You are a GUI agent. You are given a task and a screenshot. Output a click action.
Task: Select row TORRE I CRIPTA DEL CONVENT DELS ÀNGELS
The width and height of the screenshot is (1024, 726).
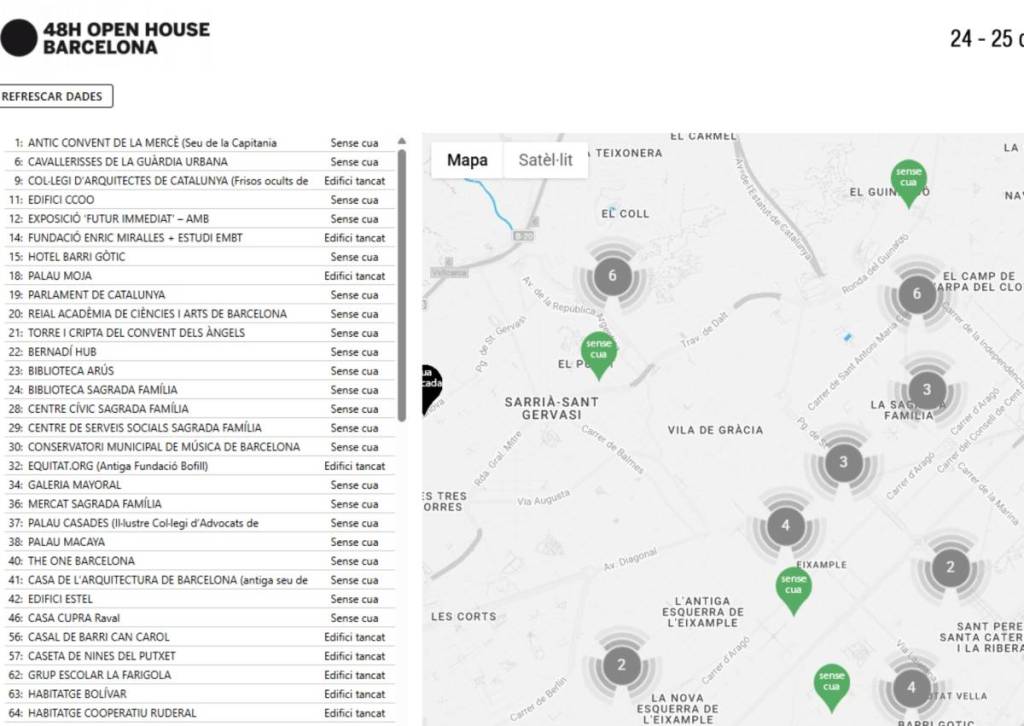coord(200,332)
